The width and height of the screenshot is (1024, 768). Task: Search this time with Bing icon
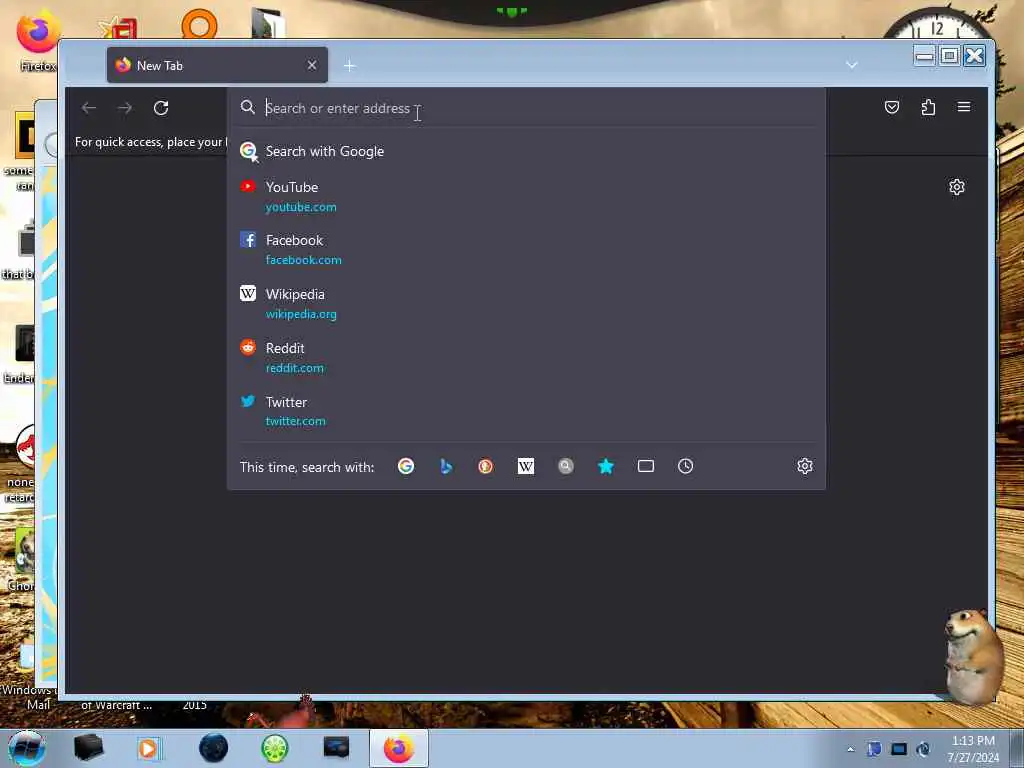446,466
